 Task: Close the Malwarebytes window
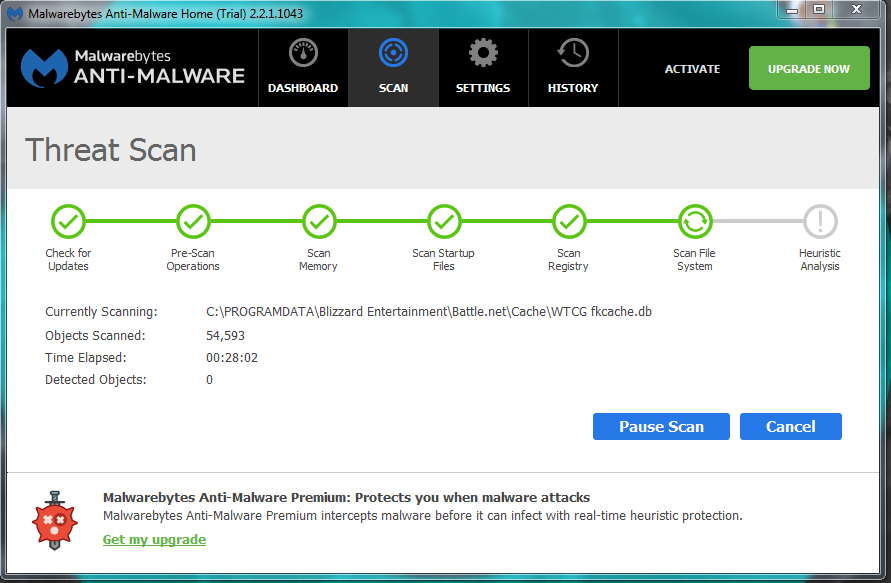pos(857,10)
